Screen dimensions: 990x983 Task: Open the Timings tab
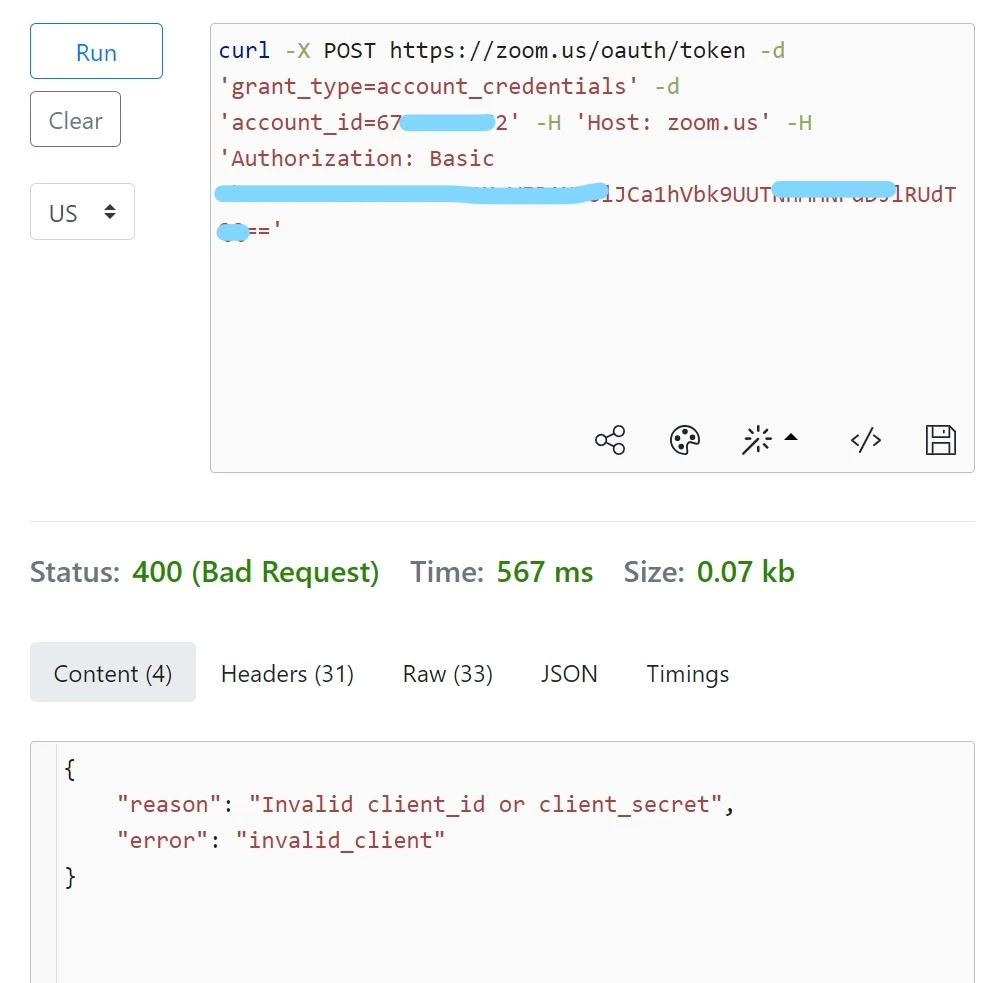tap(688, 674)
